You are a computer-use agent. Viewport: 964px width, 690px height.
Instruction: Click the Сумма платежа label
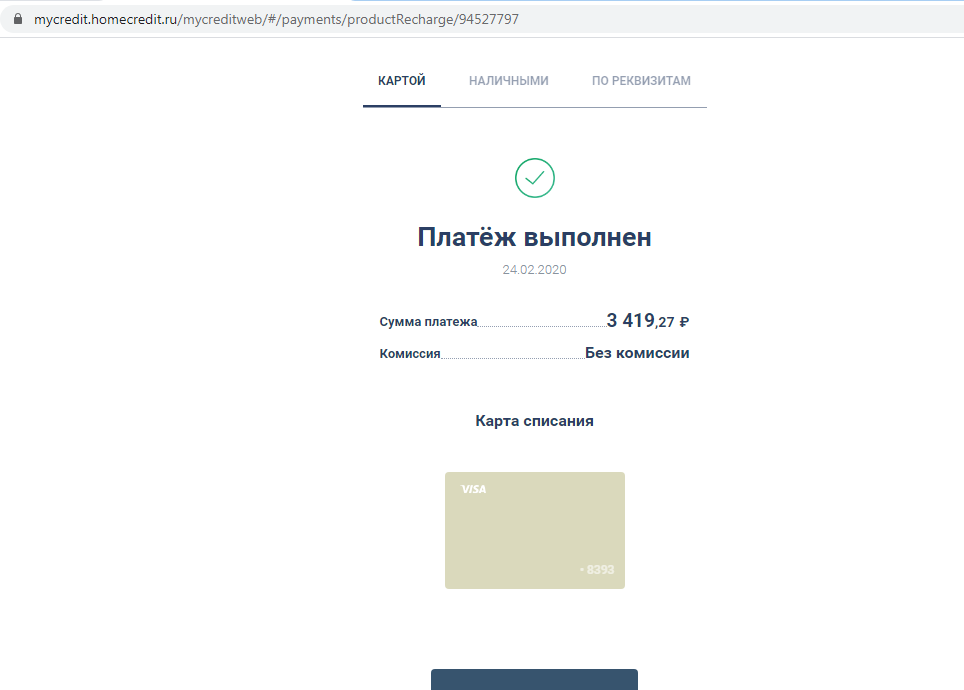428,322
